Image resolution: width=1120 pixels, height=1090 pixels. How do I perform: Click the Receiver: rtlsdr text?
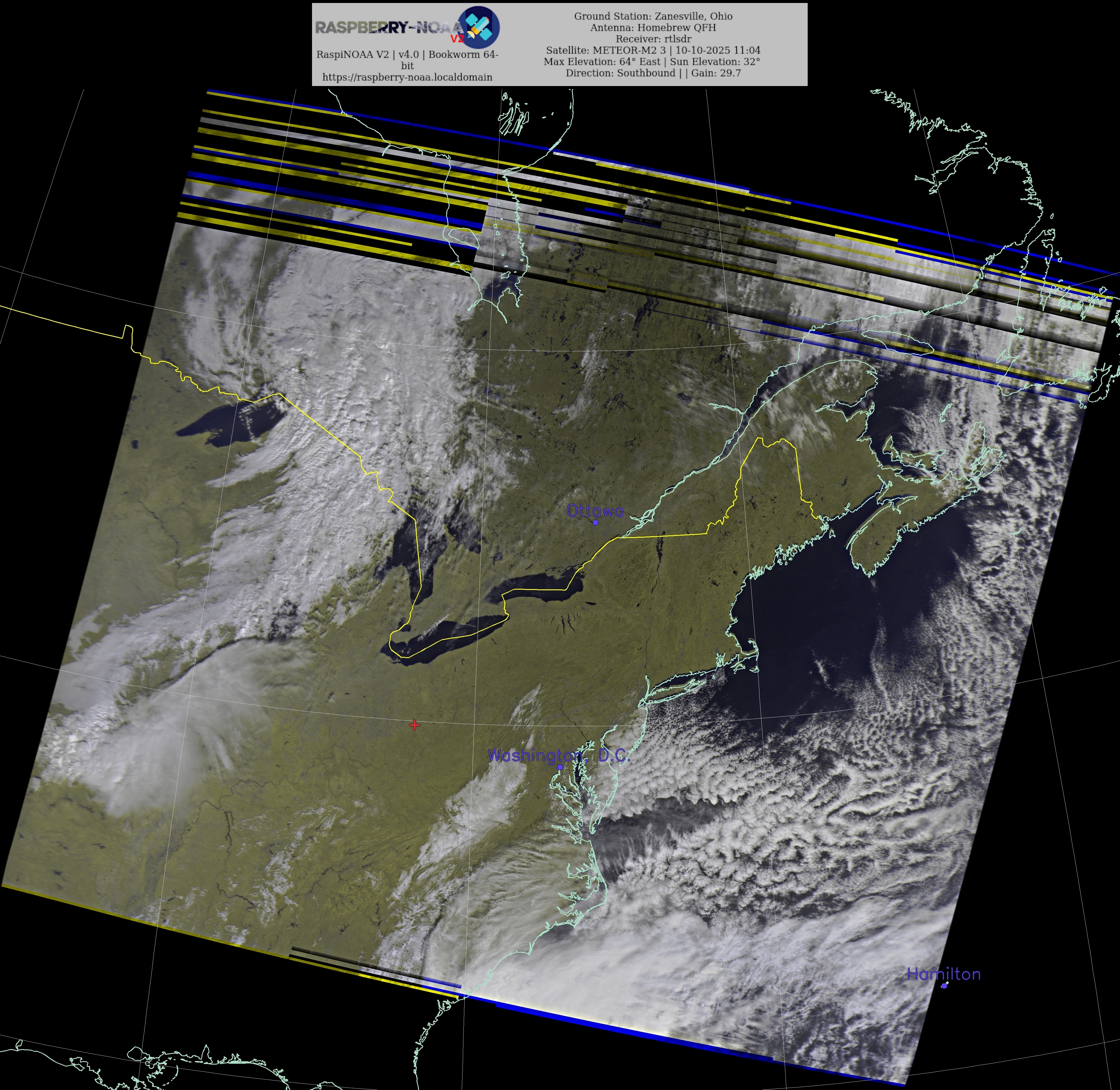click(653, 39)
